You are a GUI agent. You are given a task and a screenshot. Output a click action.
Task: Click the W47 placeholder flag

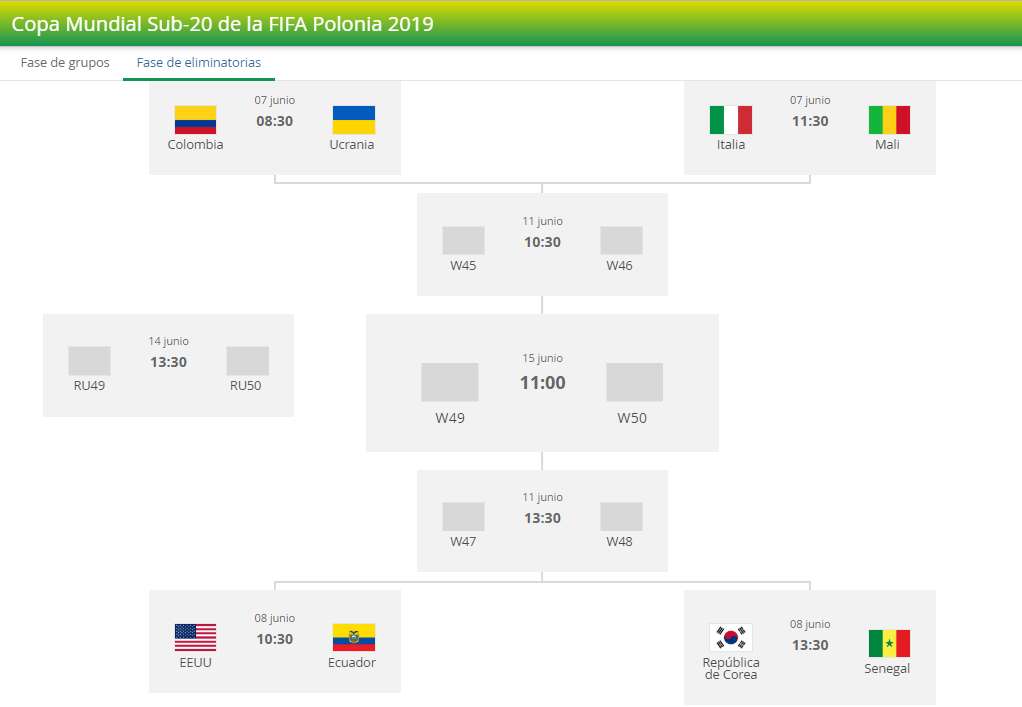[x=463, y=517]
